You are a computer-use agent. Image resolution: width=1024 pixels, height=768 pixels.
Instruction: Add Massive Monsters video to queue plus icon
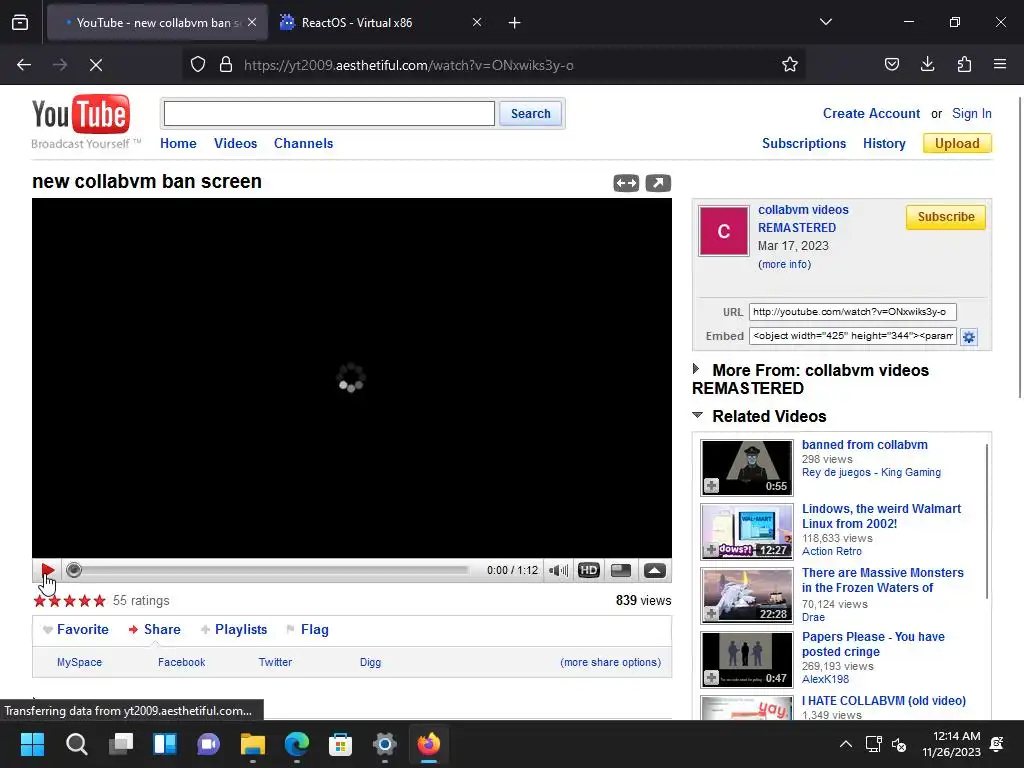pyautogui.click(x=711, y=614)
